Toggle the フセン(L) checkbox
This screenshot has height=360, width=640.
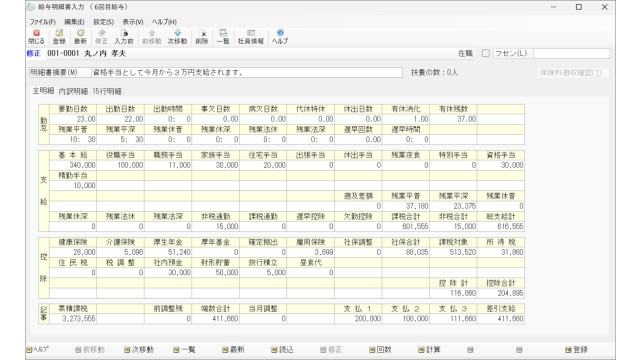(x=486, y=53)
